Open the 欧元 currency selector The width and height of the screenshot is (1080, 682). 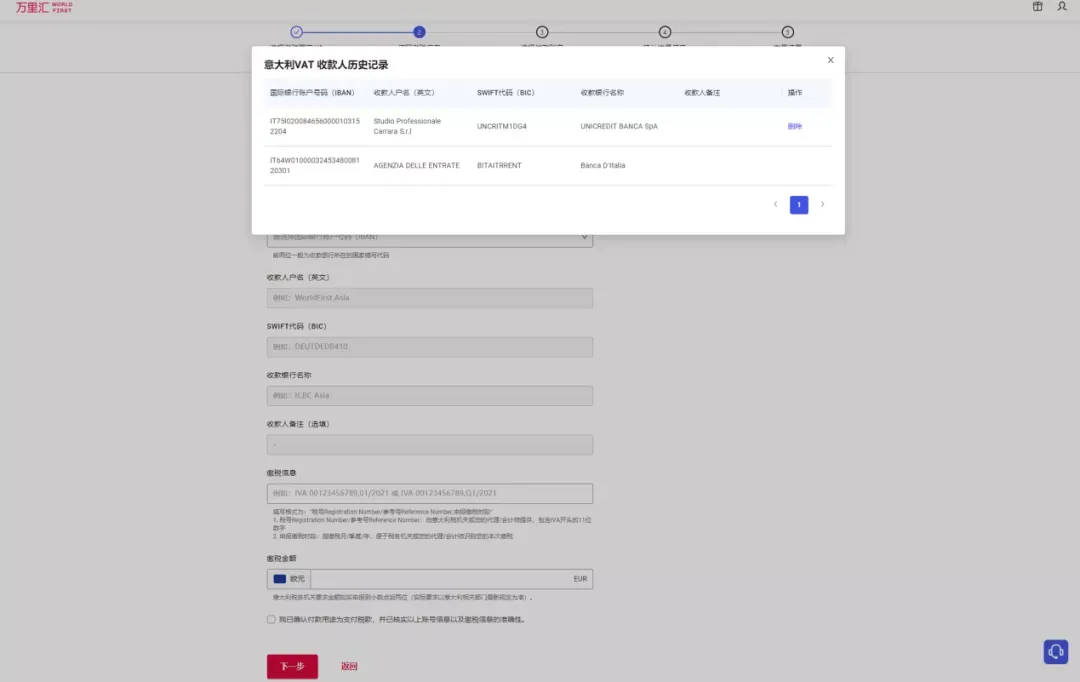point(289,579)
